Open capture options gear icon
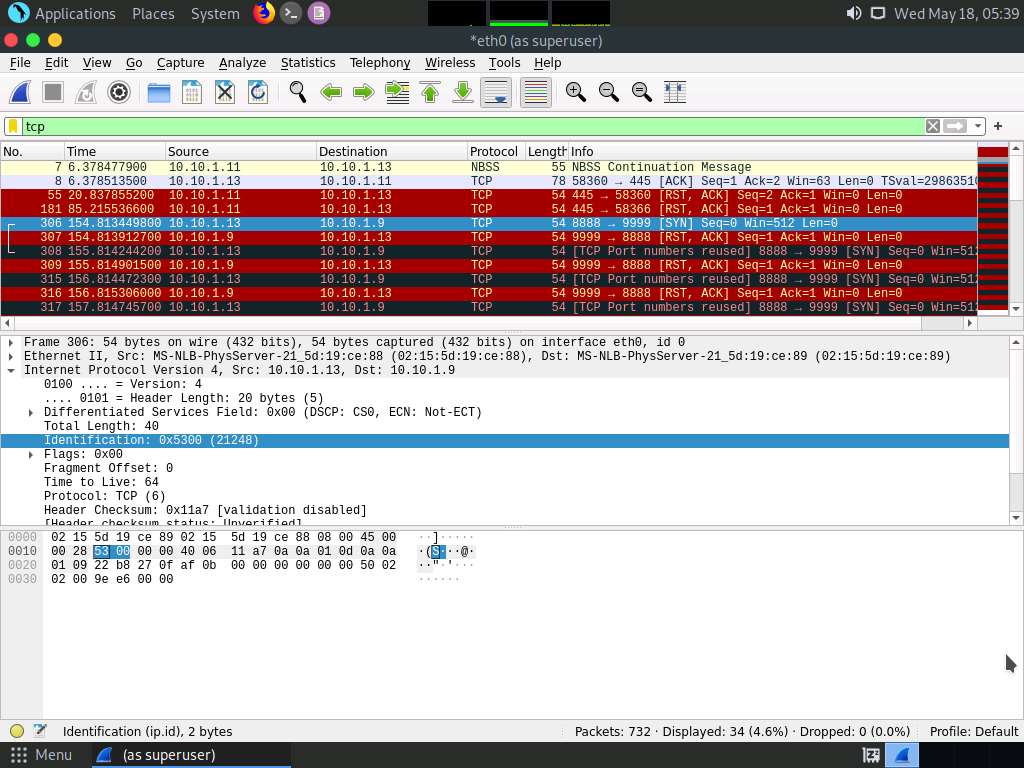Viewport: 1024px width, 768px height. 119,92
